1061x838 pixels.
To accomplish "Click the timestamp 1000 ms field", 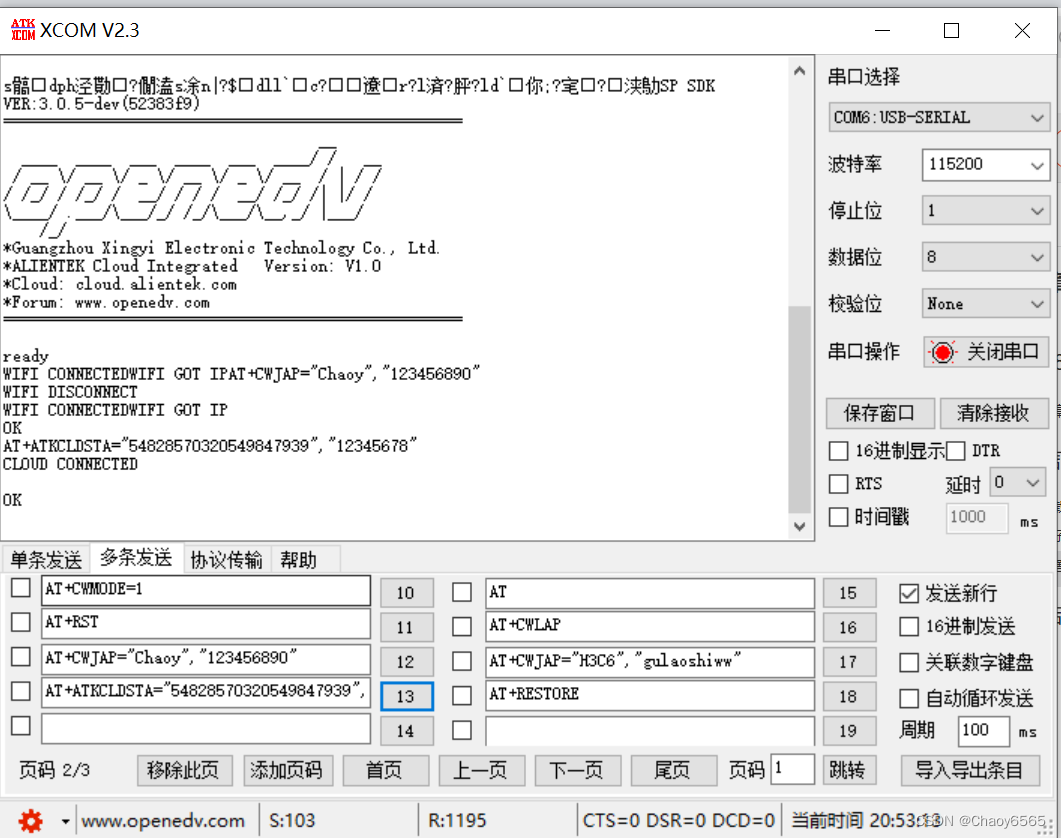I will click(977, 518).
